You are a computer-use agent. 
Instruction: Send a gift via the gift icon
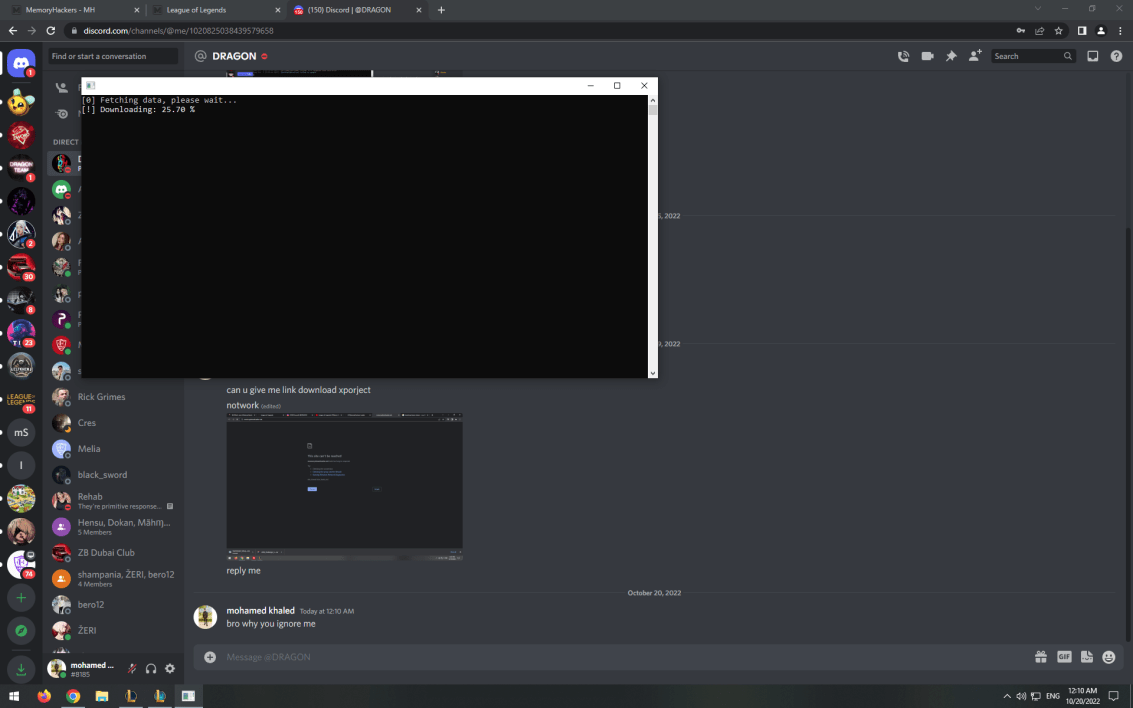1041,657
